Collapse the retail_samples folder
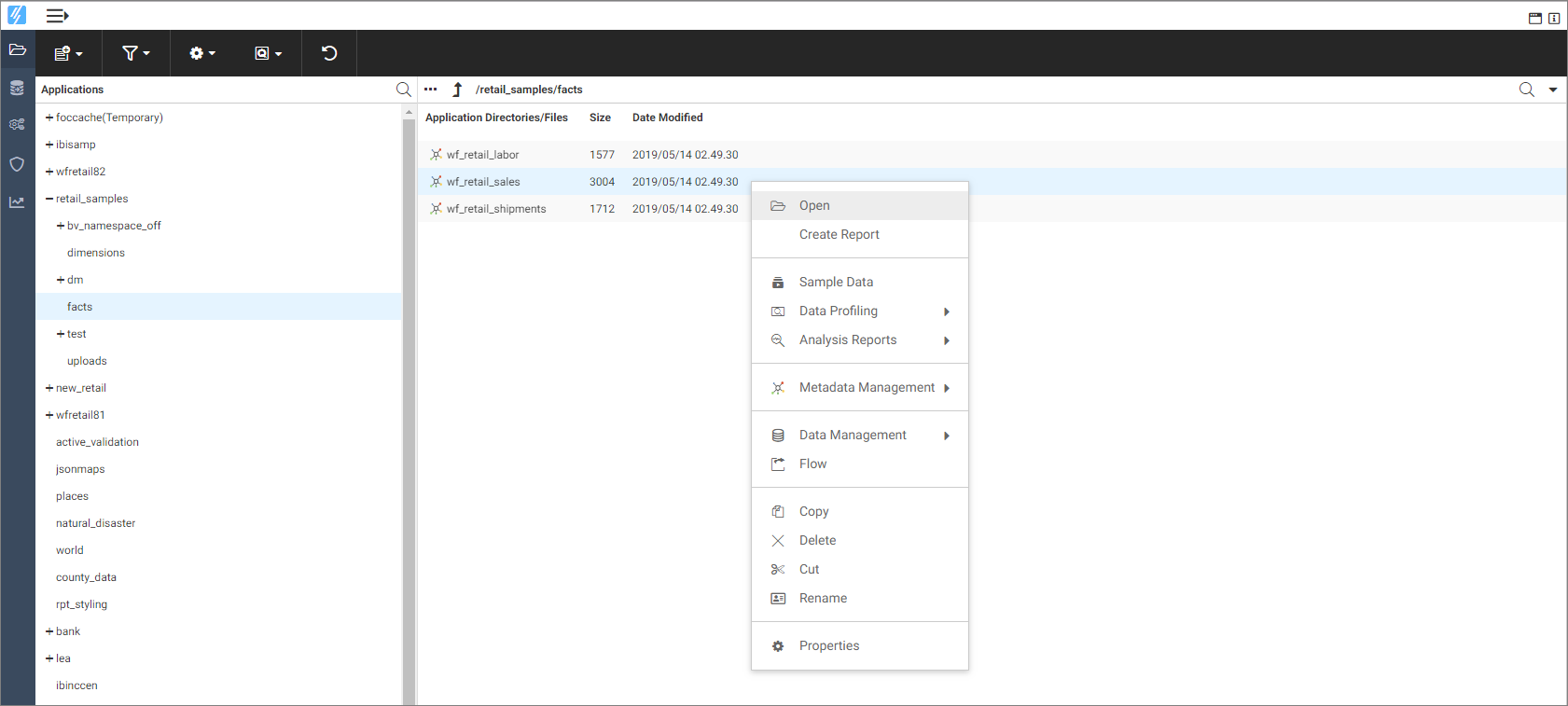The height and width of the screenshot is (706, 1568). [x=49, y=199]
